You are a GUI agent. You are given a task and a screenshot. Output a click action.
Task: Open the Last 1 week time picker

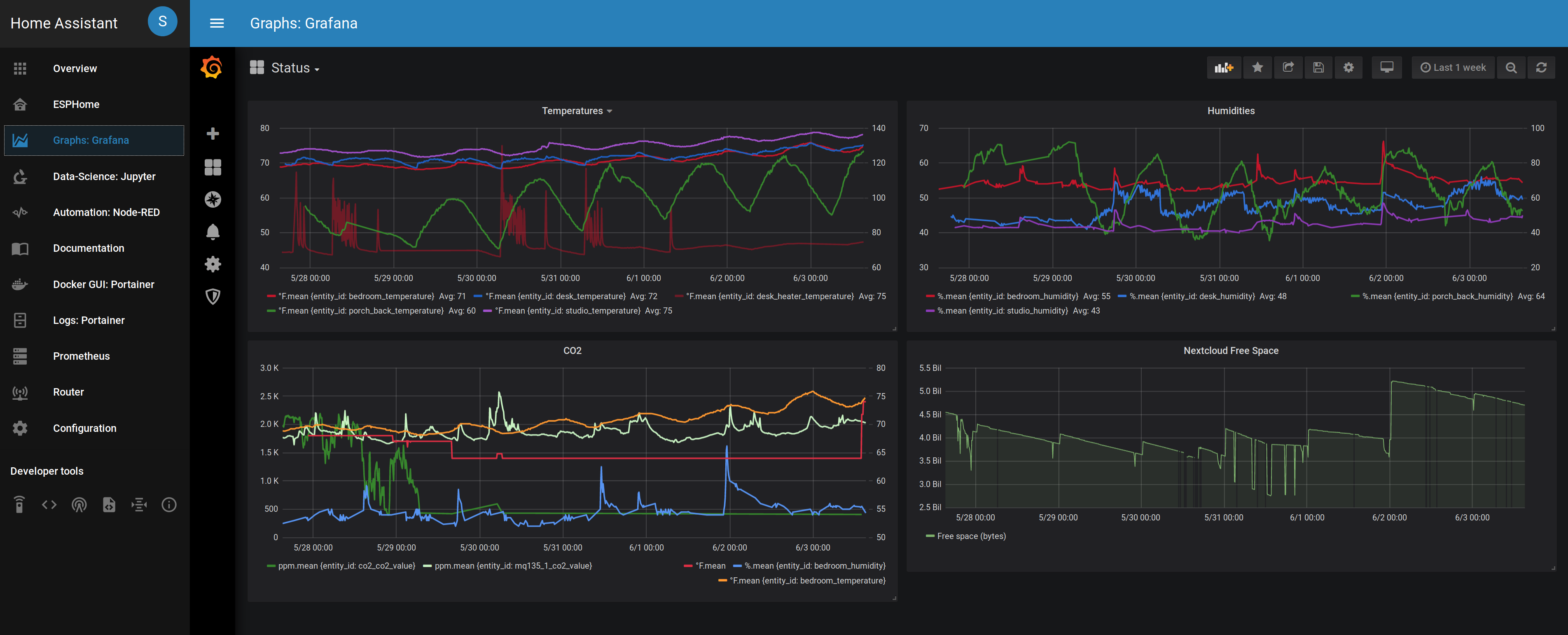tap(1453, 68)
